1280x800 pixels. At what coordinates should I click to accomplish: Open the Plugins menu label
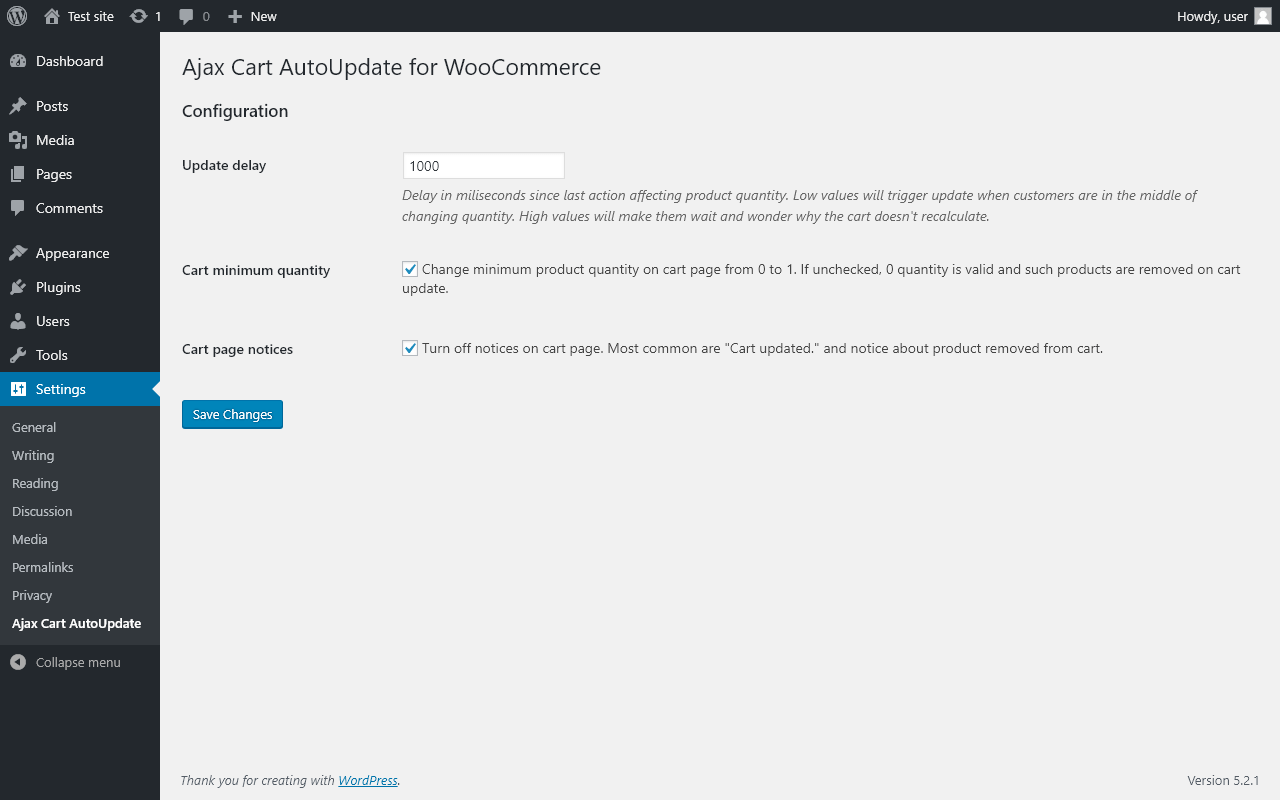click(x=58, y=287)
